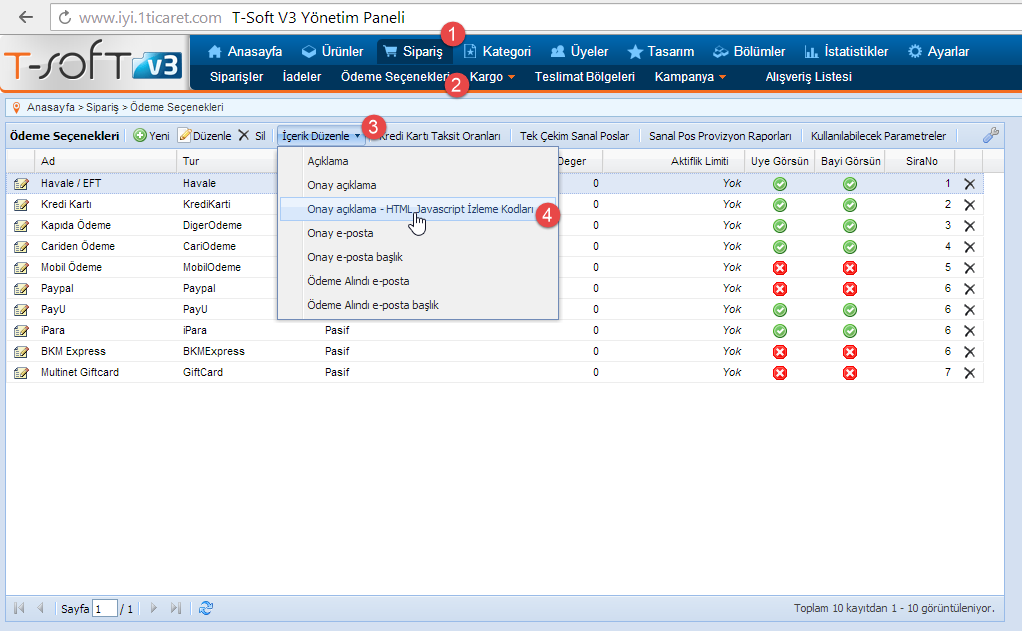The width and height of the screenshot is (1022, 631).
Task: Go to the next page in pager
Action: click(154, 608)
